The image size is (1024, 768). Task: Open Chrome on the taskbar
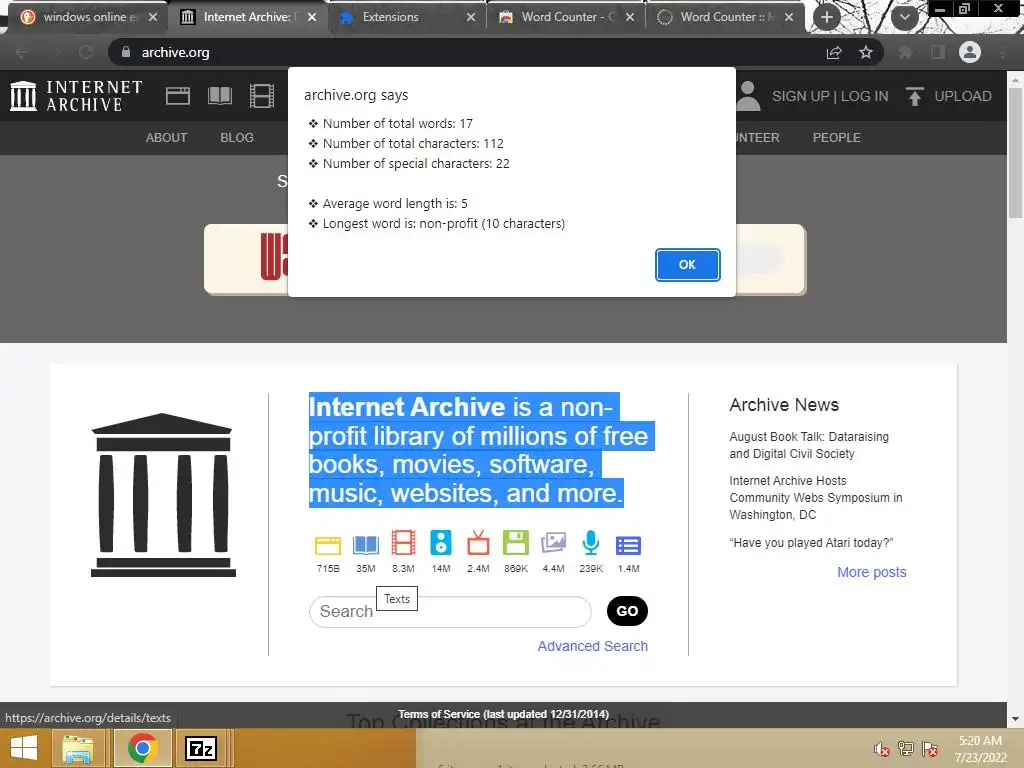[x=142, y=748]
